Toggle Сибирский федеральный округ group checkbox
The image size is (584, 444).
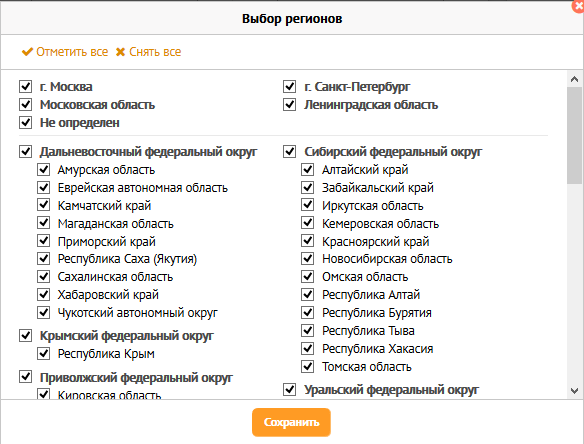289,152
